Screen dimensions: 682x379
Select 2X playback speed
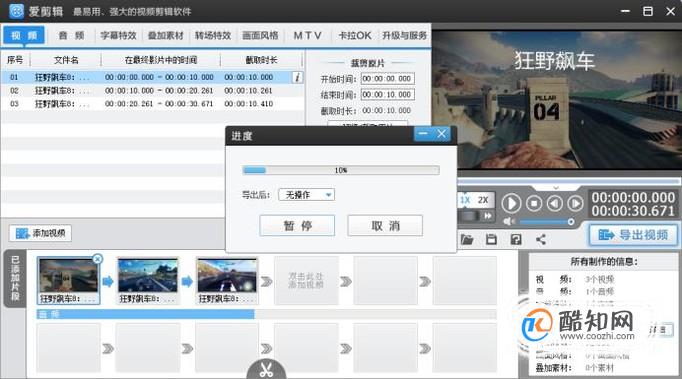click(x=483, y=200)
